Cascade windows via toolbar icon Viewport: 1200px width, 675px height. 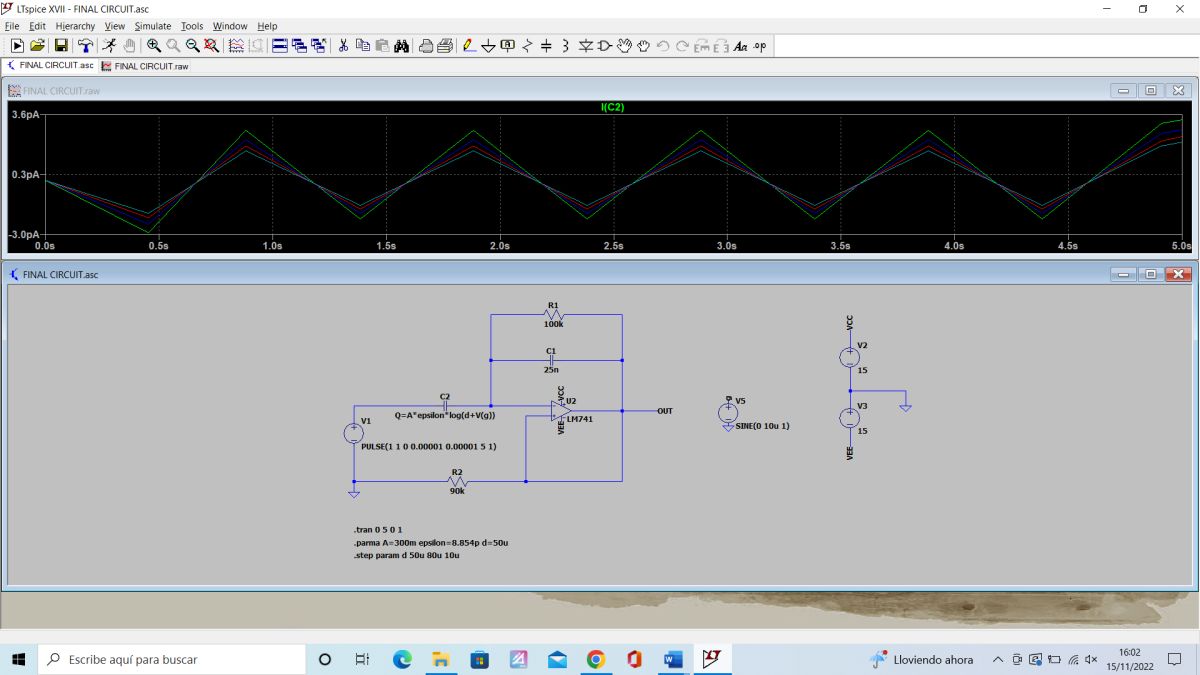pyautogui.click(x=299, y=46)
